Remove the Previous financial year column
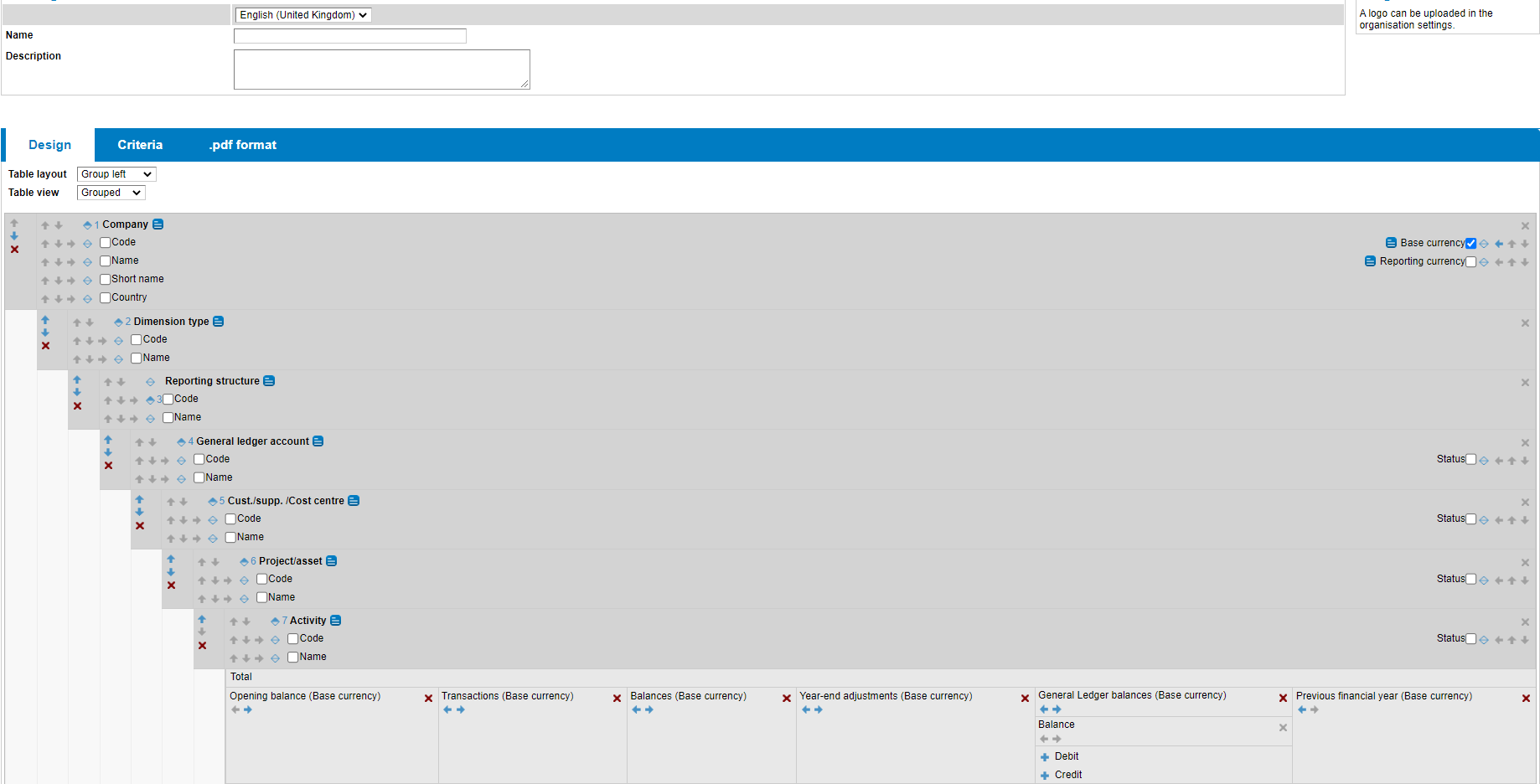Screen dimensions: 1540x784 (x=1526, y=699)
